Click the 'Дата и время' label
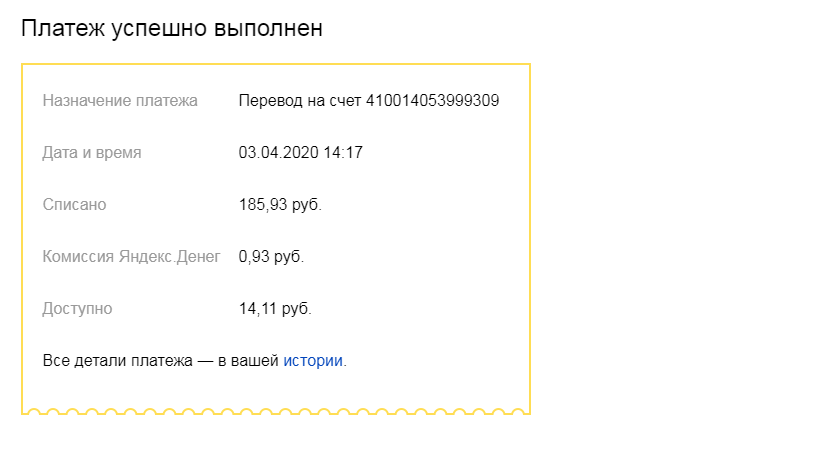Screen dimensions: 819x460 click(92, 153)
